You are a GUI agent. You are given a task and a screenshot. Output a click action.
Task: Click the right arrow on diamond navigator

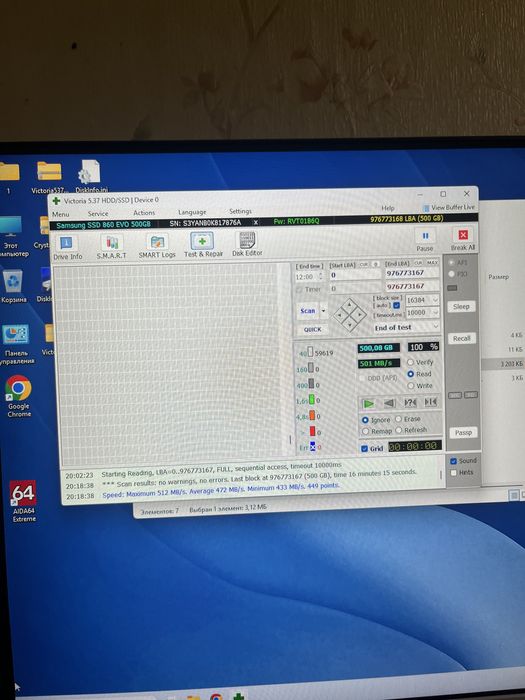click(360, 315)
